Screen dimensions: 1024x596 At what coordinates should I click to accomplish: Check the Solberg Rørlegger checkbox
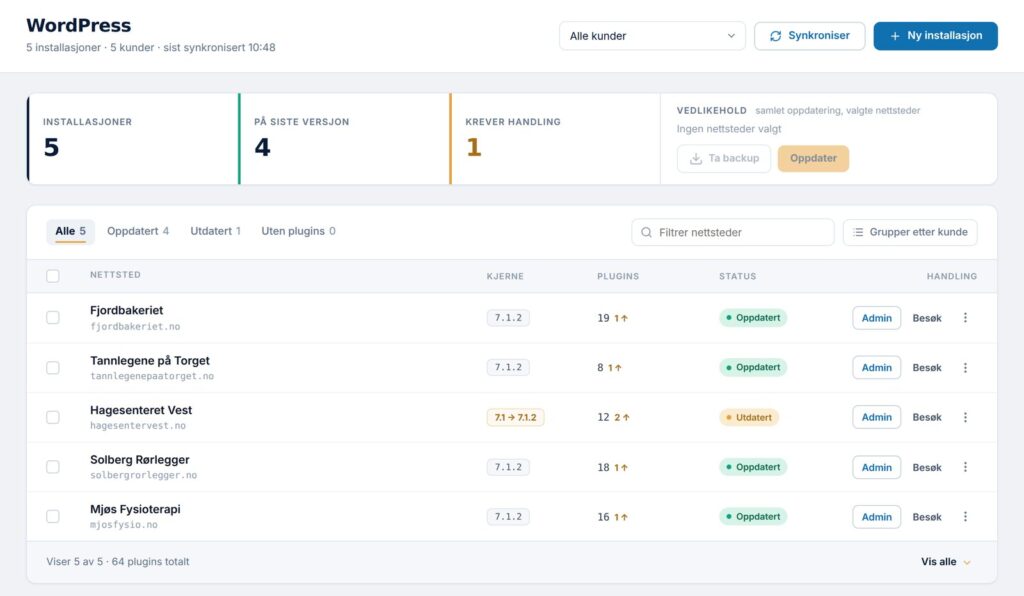pos(53,467)
